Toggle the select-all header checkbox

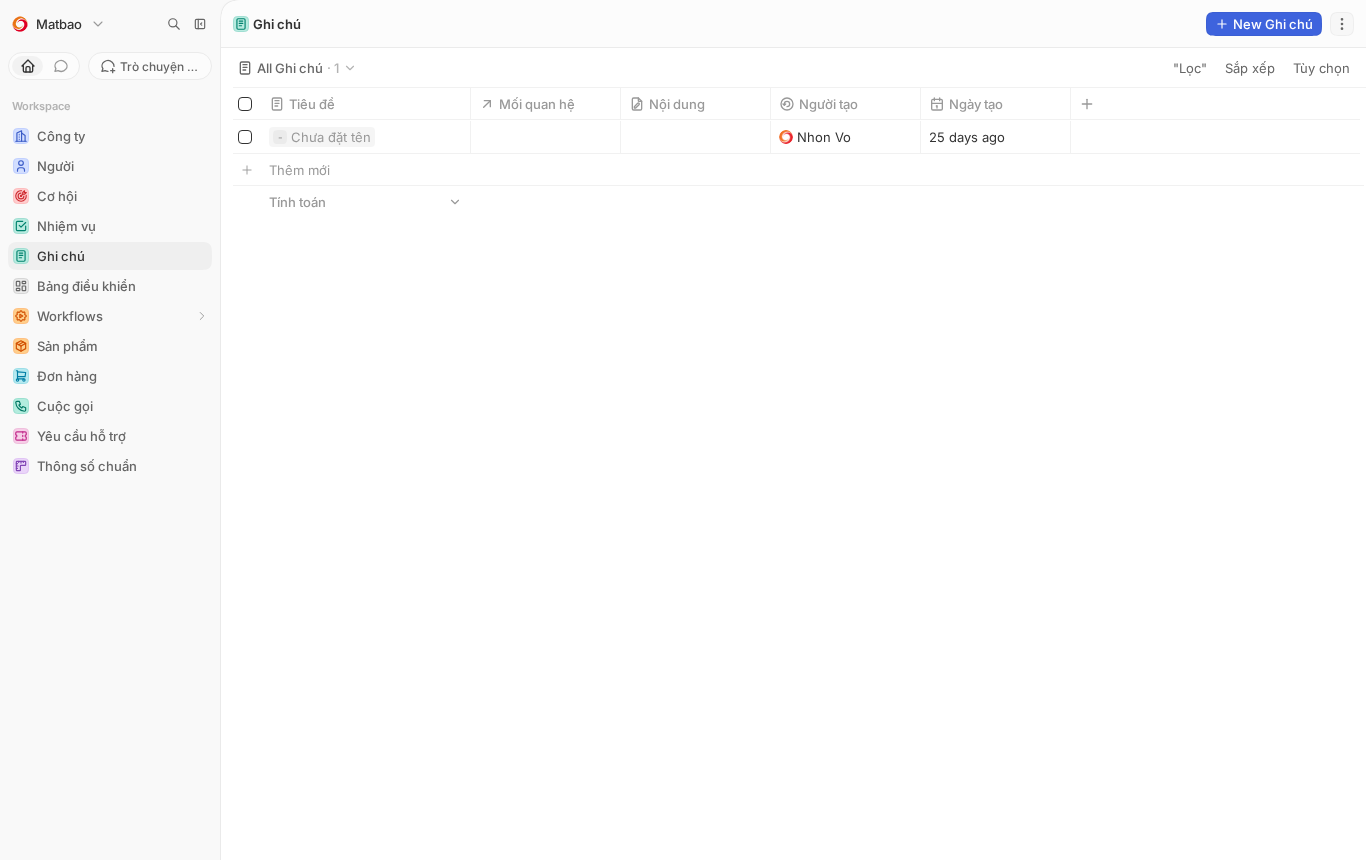click(x=245, y=104)
